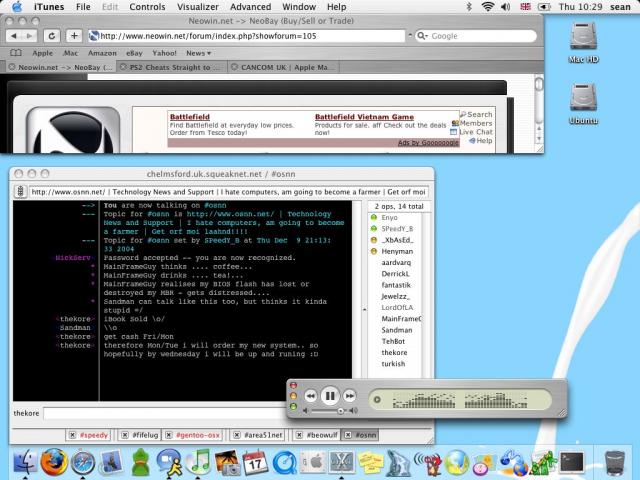
Task: Open iCal from the dock
Action: (255, 462)
